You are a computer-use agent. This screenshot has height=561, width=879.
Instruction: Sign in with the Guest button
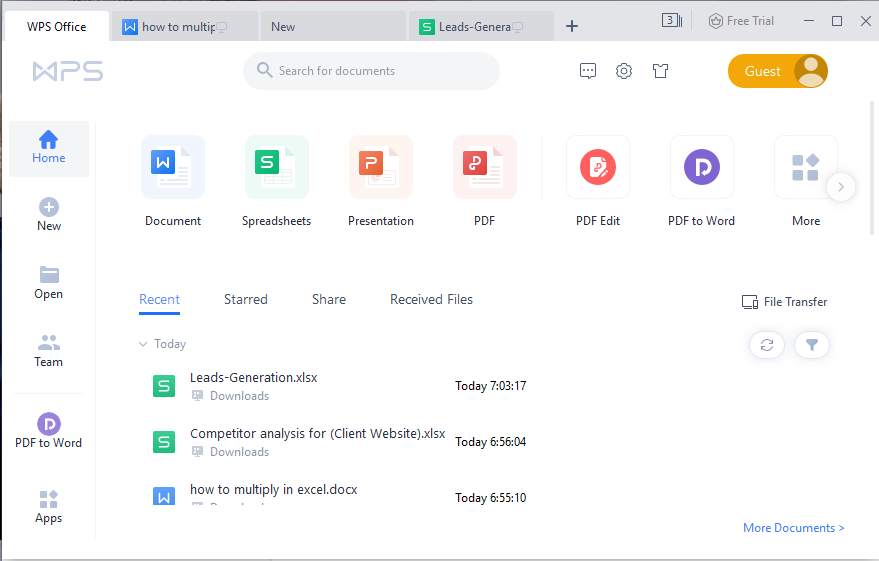click(x=778, y=71)
